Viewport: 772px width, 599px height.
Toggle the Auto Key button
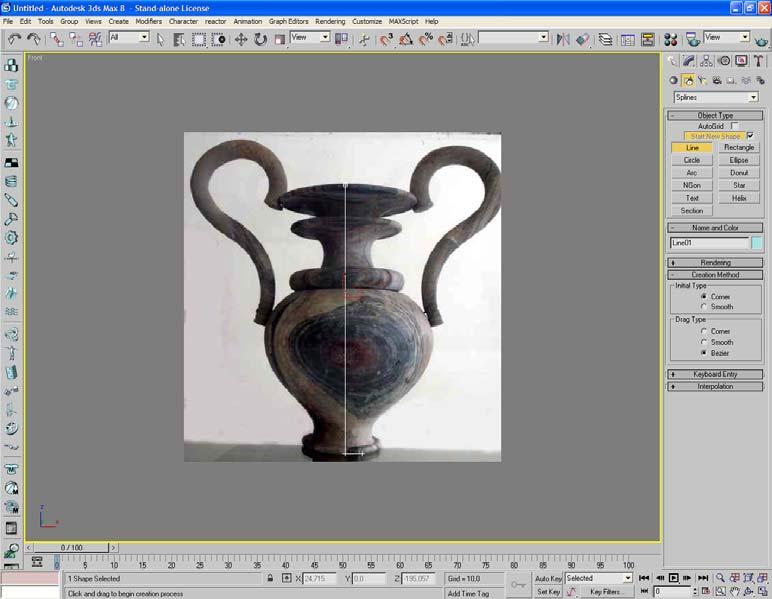tap(548, 578)
